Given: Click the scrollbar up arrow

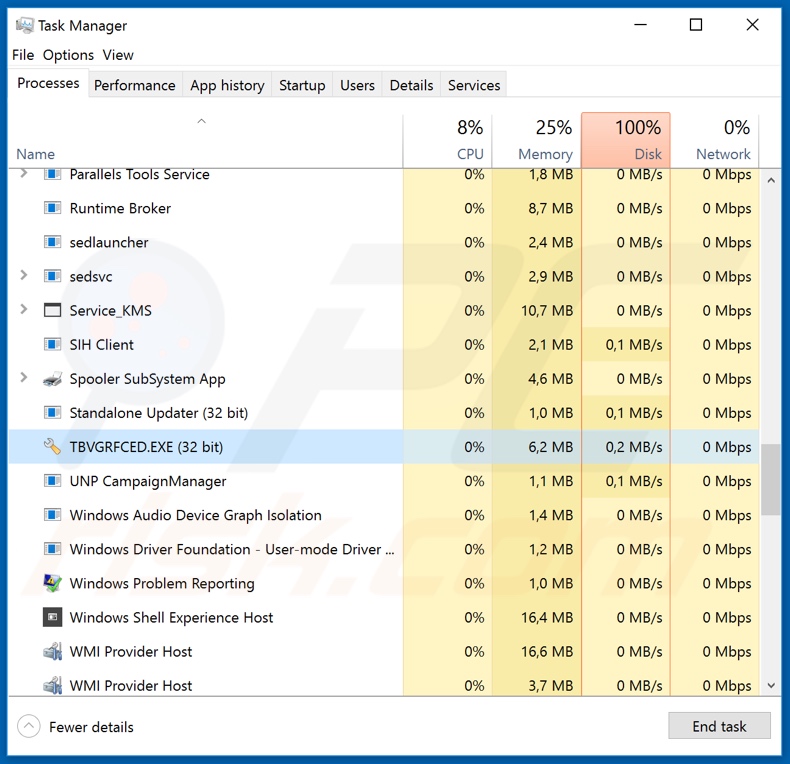Looking at the screenshot, I should point(771,180).
